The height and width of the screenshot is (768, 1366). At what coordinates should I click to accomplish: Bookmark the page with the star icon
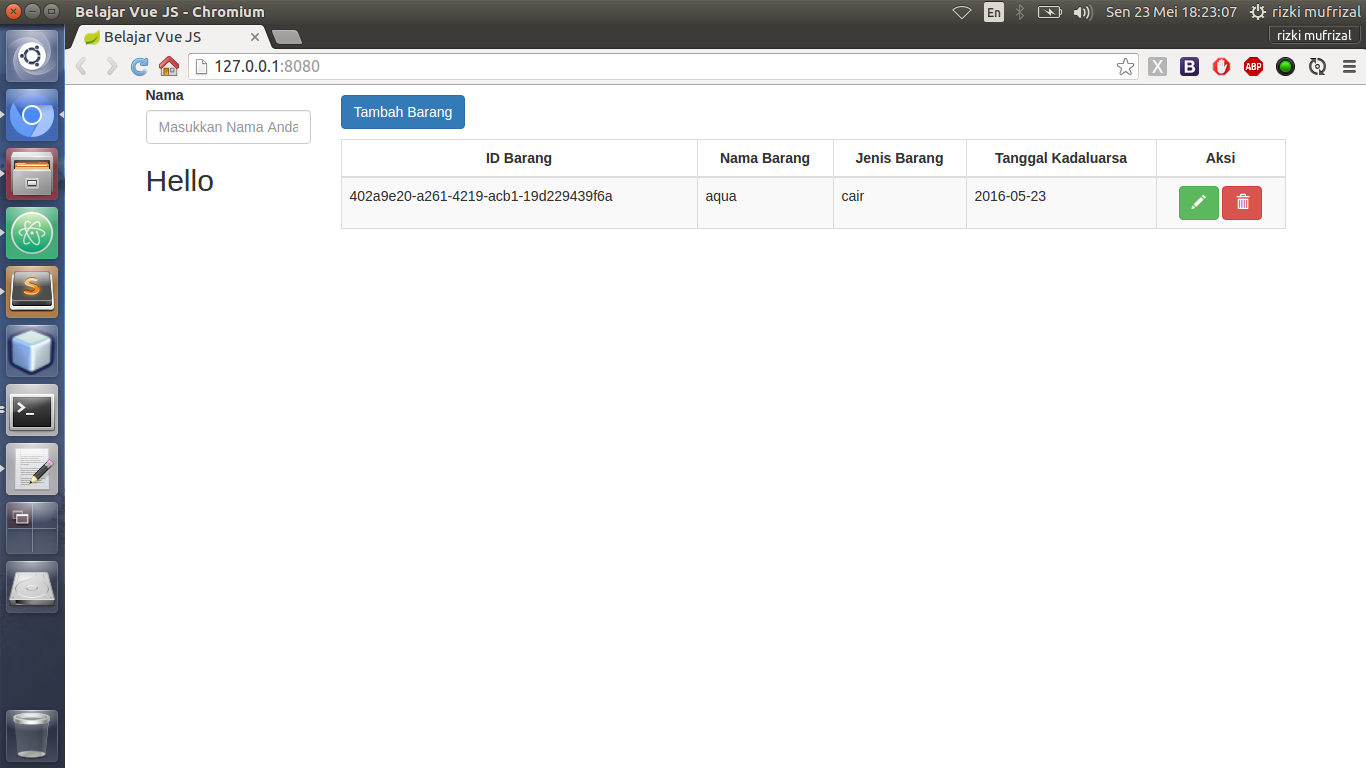1125,66
